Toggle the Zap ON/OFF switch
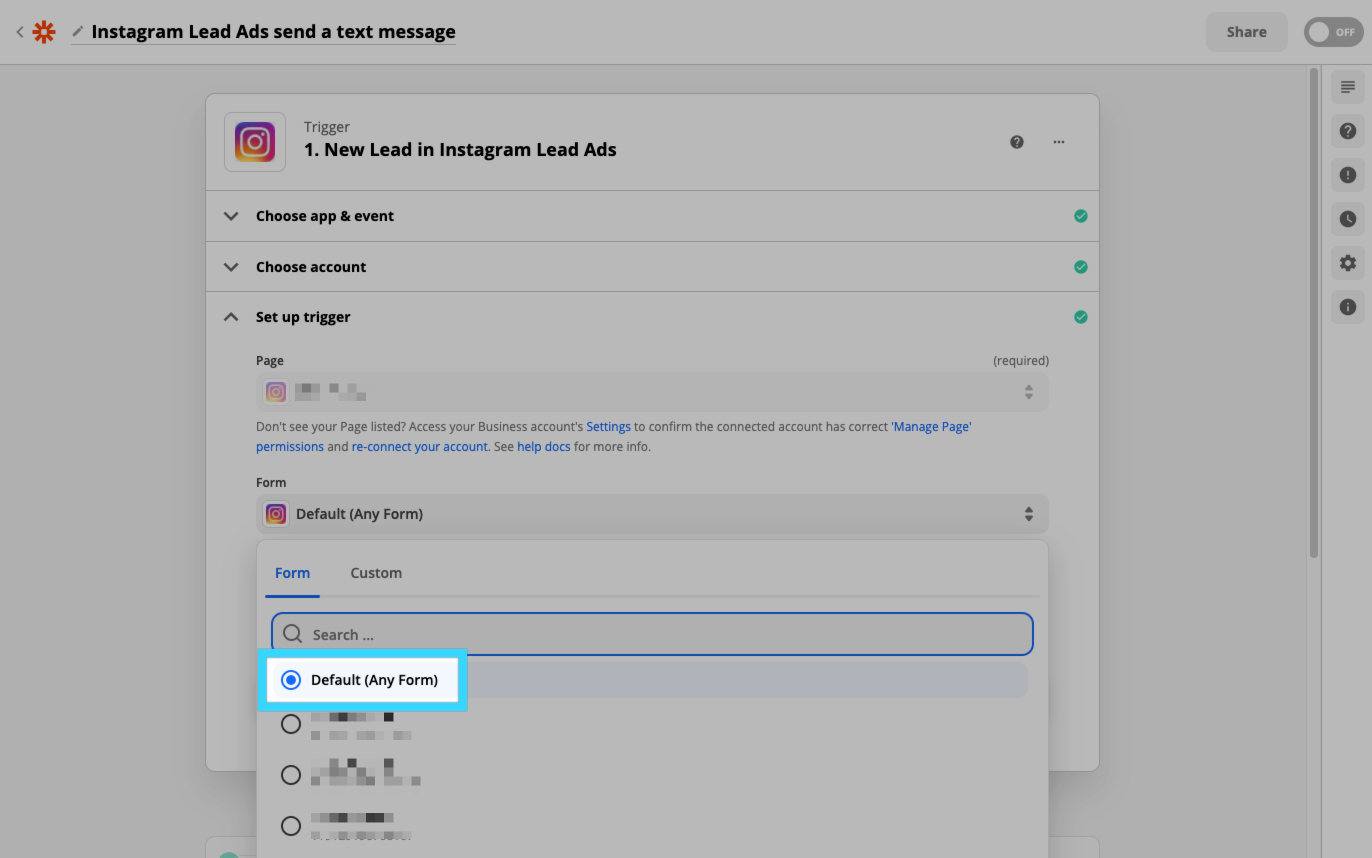Image resolution: width=1372 pixels, height=858 pixels. coord(1333,32)
